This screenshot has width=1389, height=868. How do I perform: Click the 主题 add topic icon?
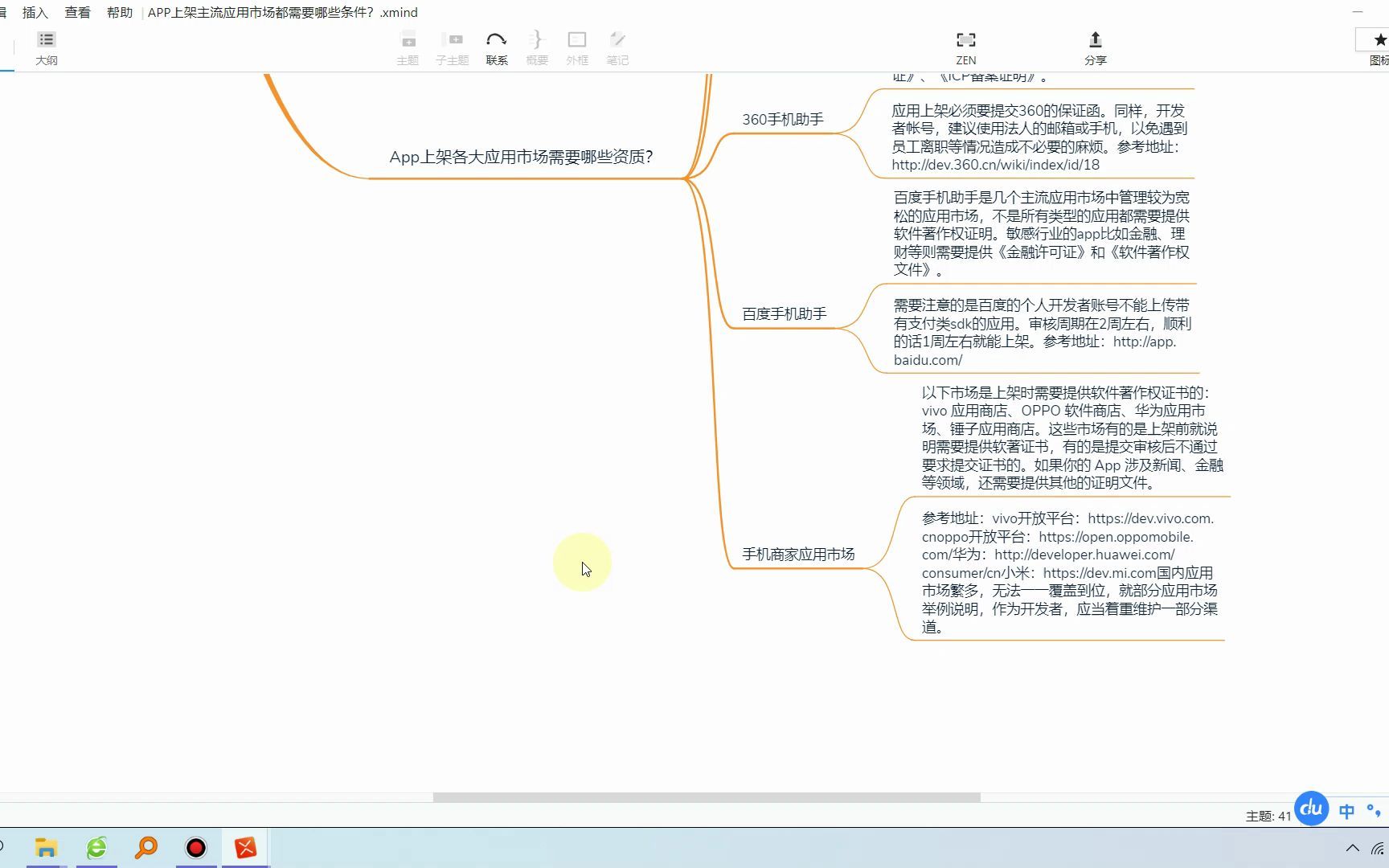click(408, 48)
